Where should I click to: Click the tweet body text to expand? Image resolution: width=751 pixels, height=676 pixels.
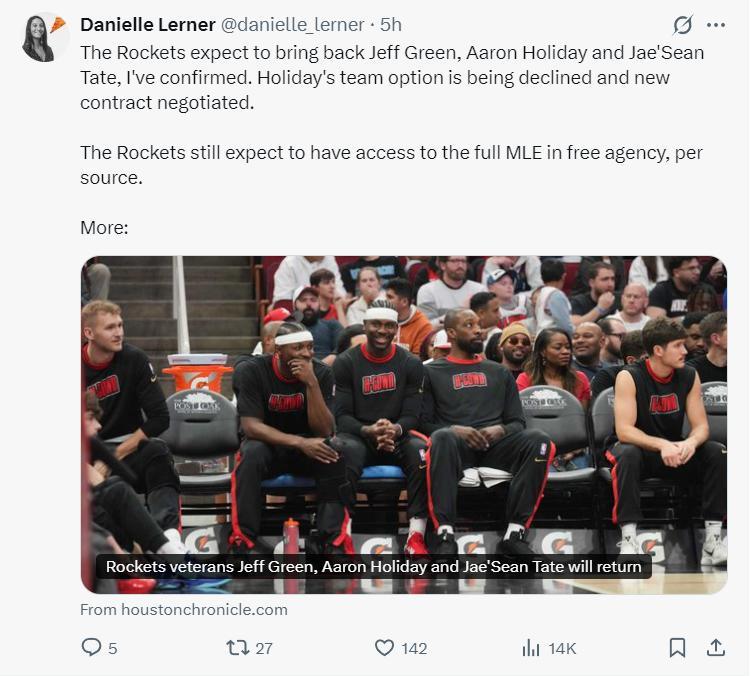pos(392,140)
